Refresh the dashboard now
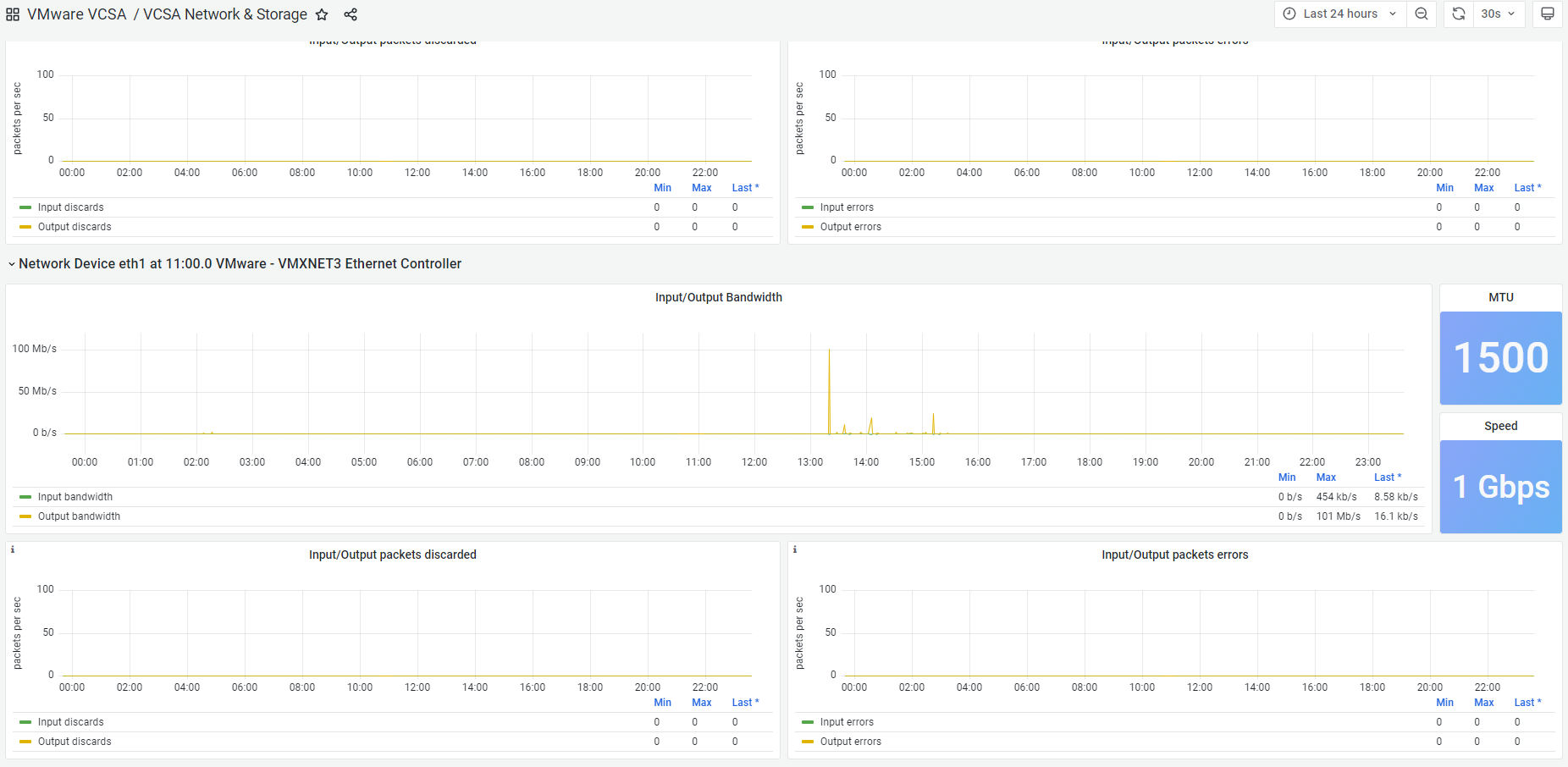The height and width of the screenshot is (767, 1568). click(1458, 14)
